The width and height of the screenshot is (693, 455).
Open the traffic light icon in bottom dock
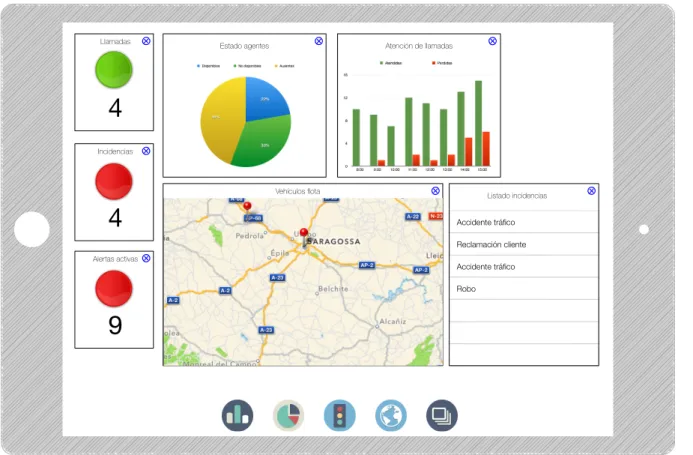pos(339,415)
